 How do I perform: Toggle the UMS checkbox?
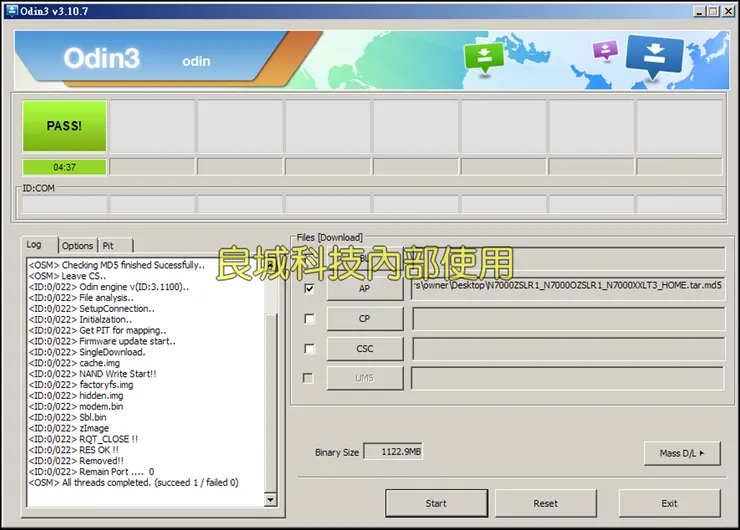click(x=308, y=378)
